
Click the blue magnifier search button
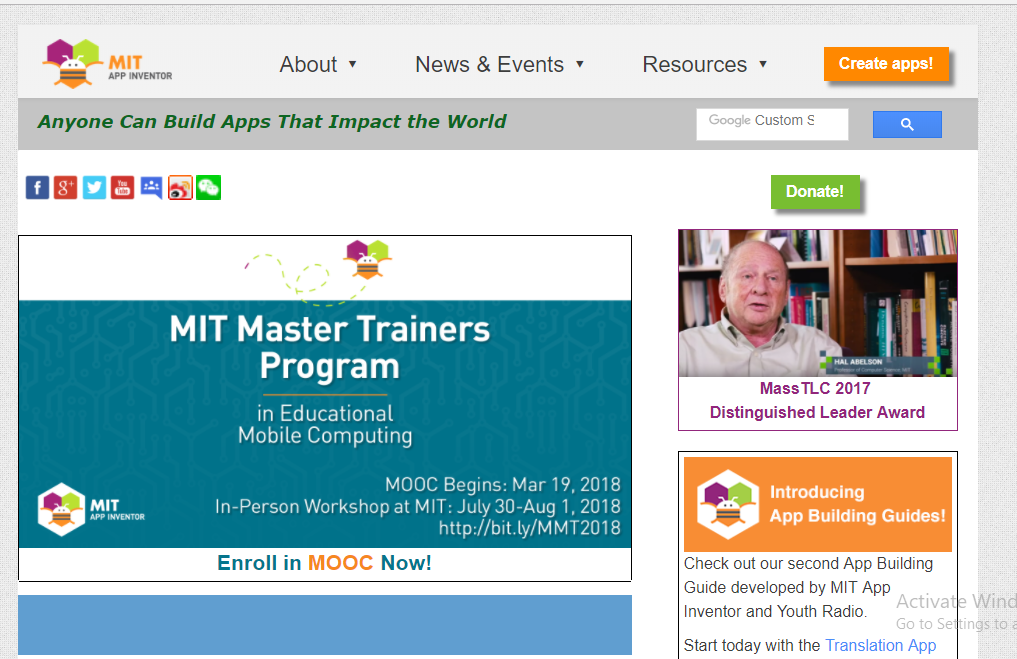[907, 125]
